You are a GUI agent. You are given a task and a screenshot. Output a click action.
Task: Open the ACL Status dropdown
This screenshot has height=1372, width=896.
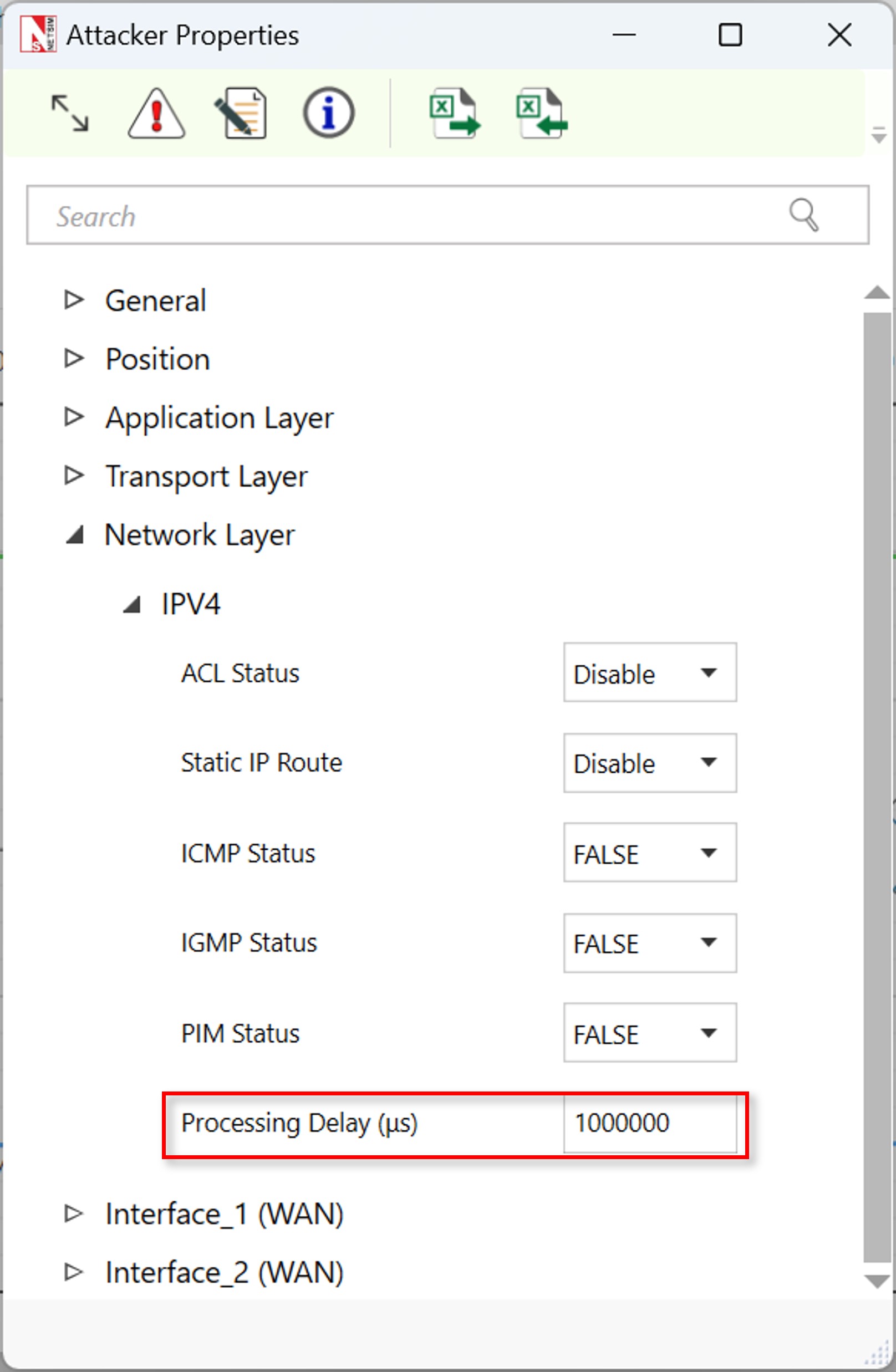(x=650, y=673)
